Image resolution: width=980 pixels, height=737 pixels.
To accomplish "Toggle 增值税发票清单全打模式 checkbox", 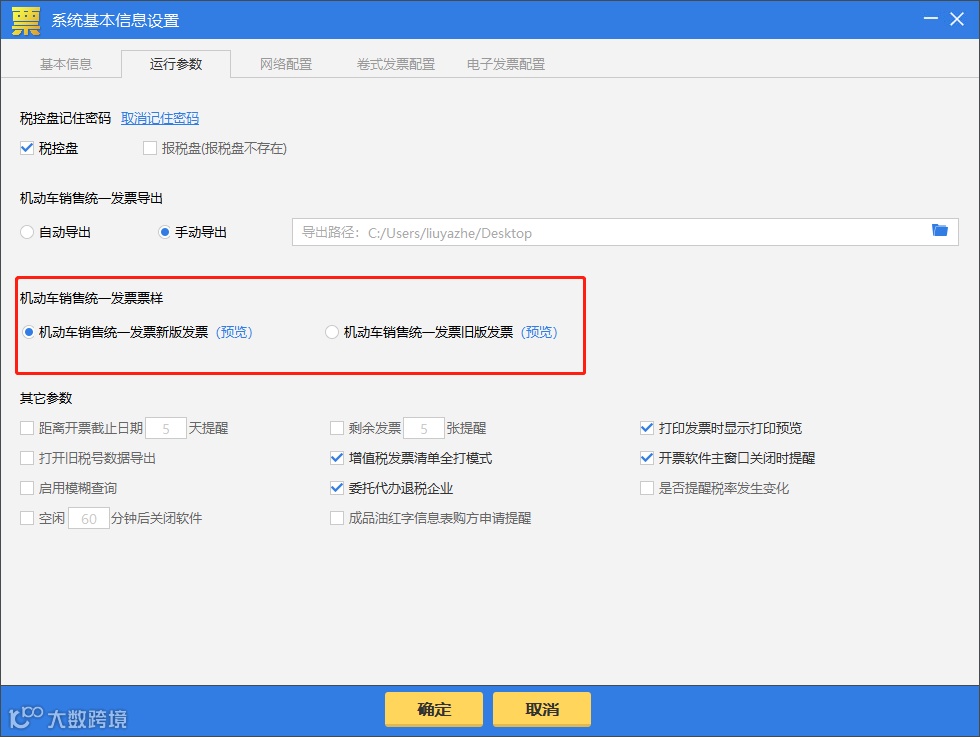I will click(x=337, y=458).
